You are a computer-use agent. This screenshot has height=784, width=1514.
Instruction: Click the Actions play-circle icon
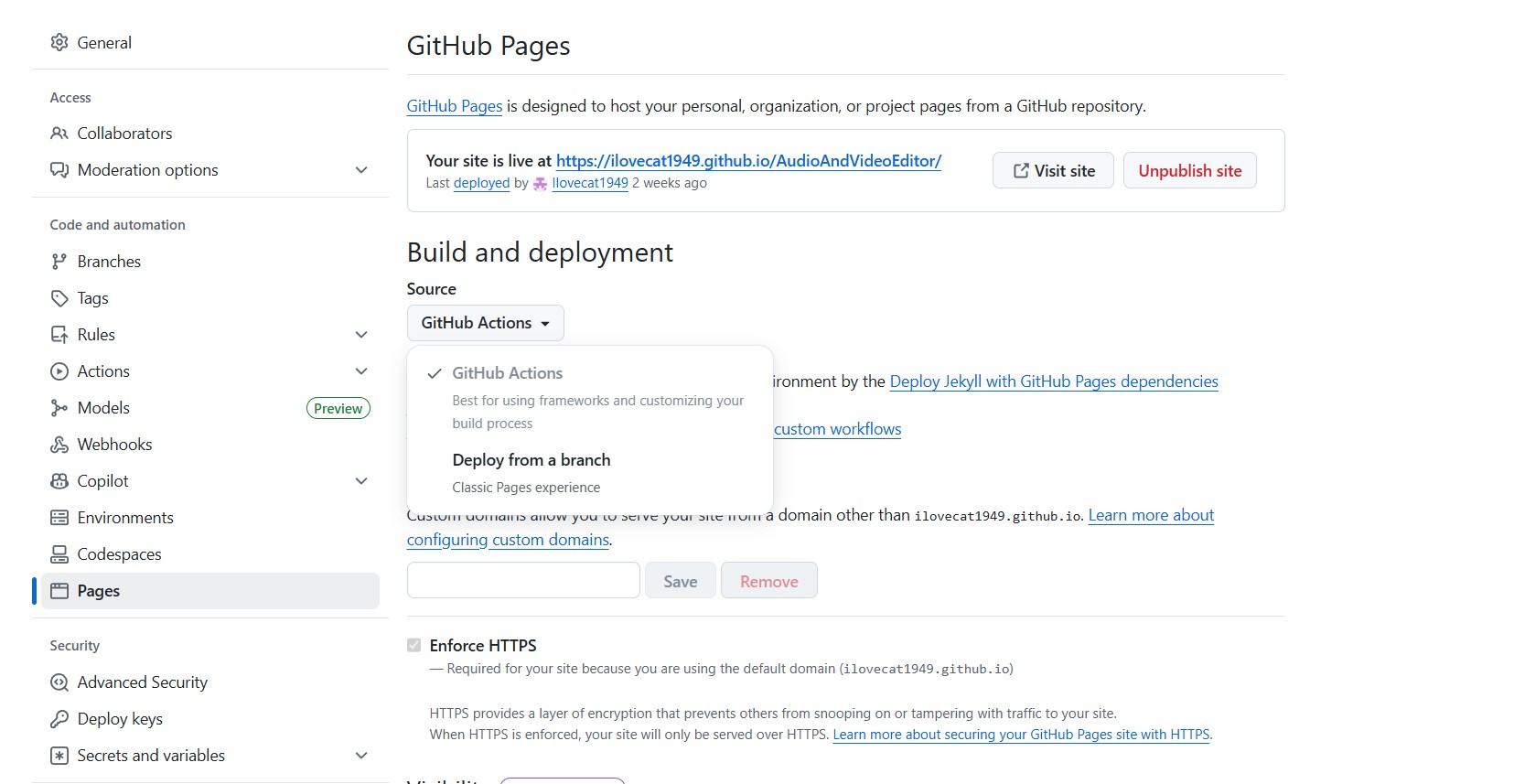tap(59, 371)
